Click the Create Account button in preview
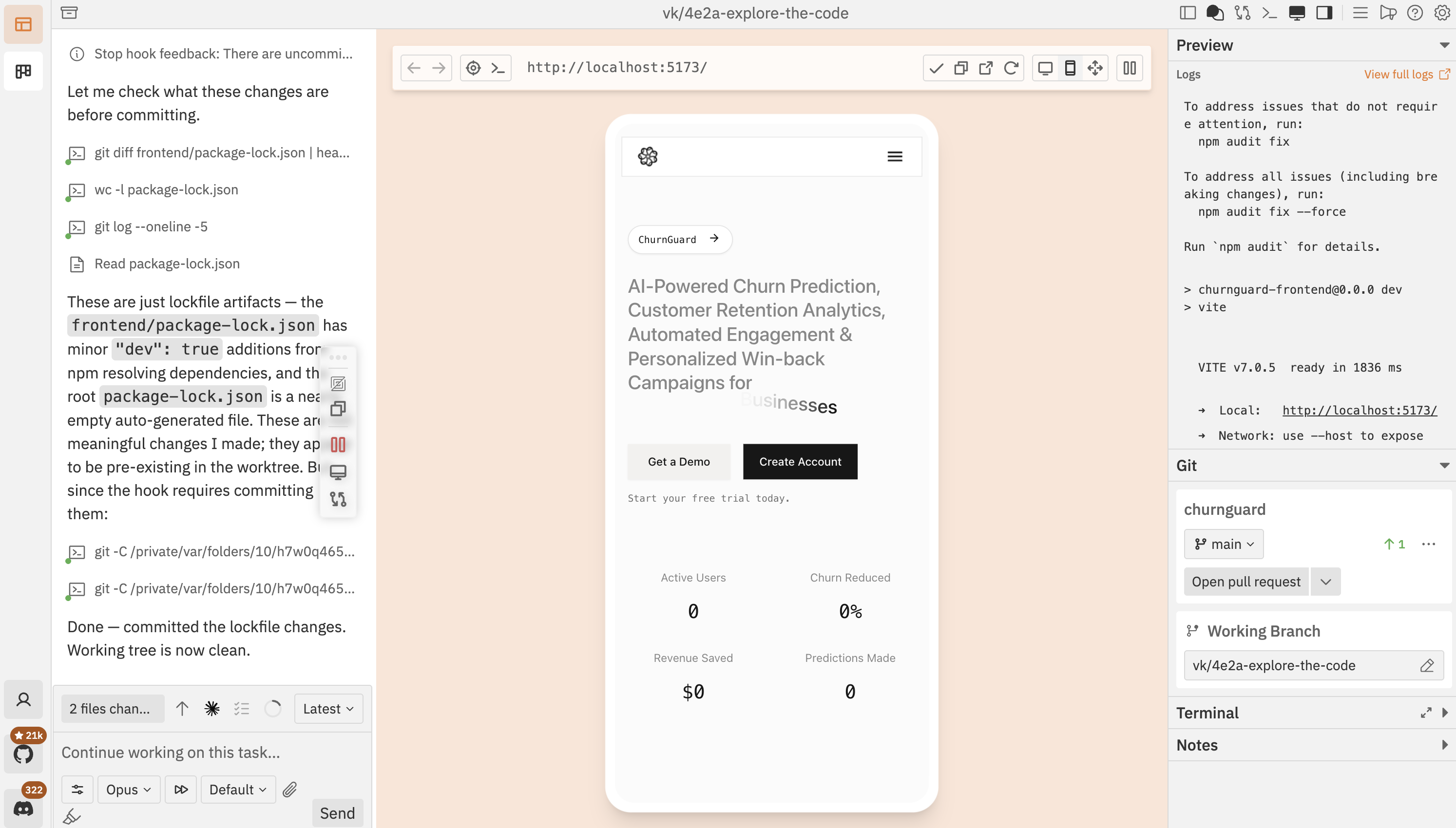The width and height of the screenshot is (1456, 828). [800, 461]
